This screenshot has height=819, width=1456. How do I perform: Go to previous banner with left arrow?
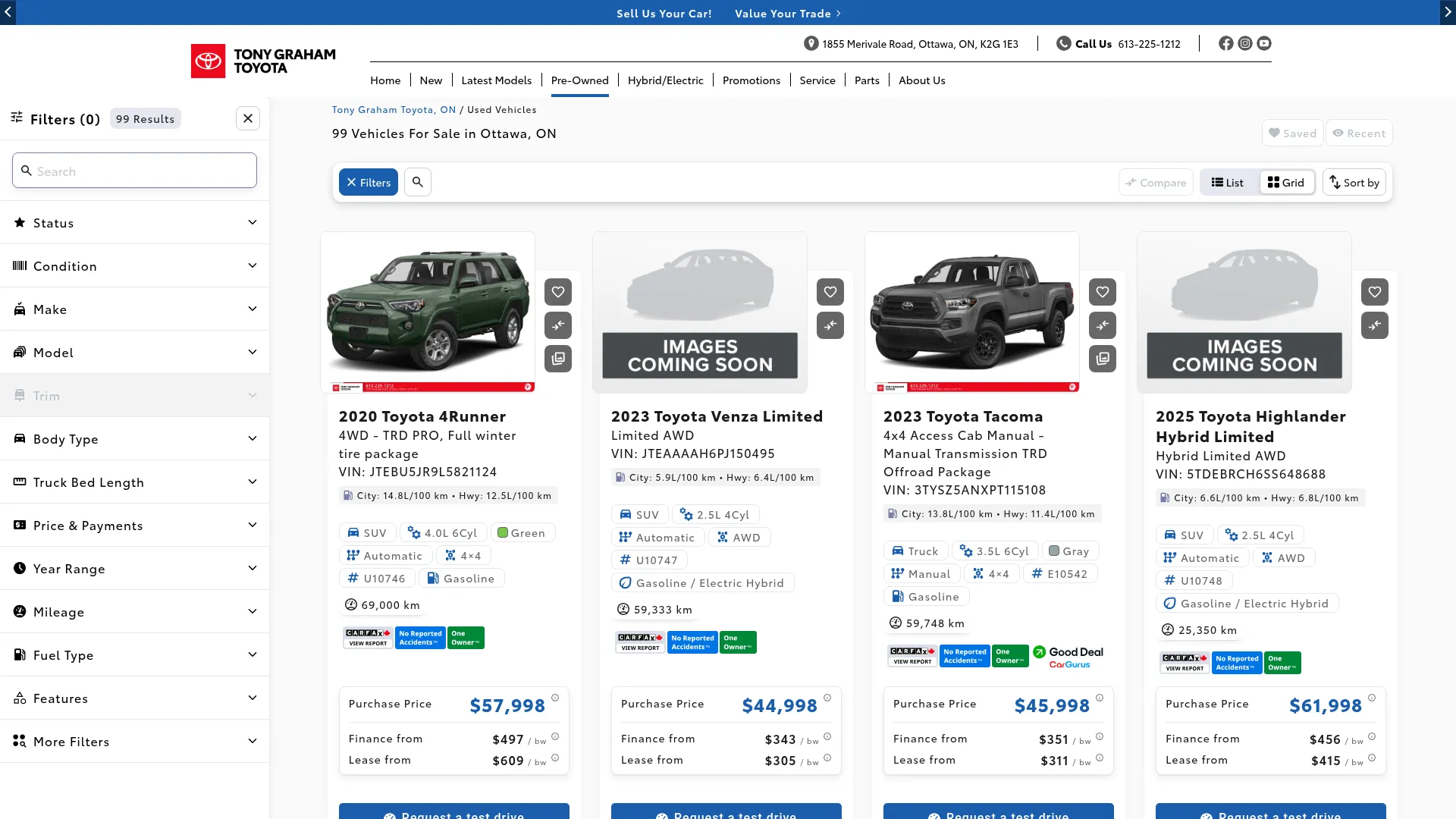(8, 12)
